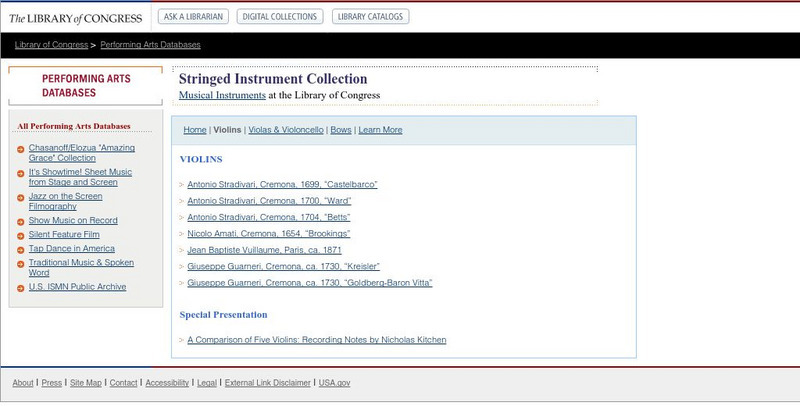The width and height of the screenshot is (800, 406).
Task: Click the orange bullet beside U.S. ISMN
Action: [x=20, y=288]
